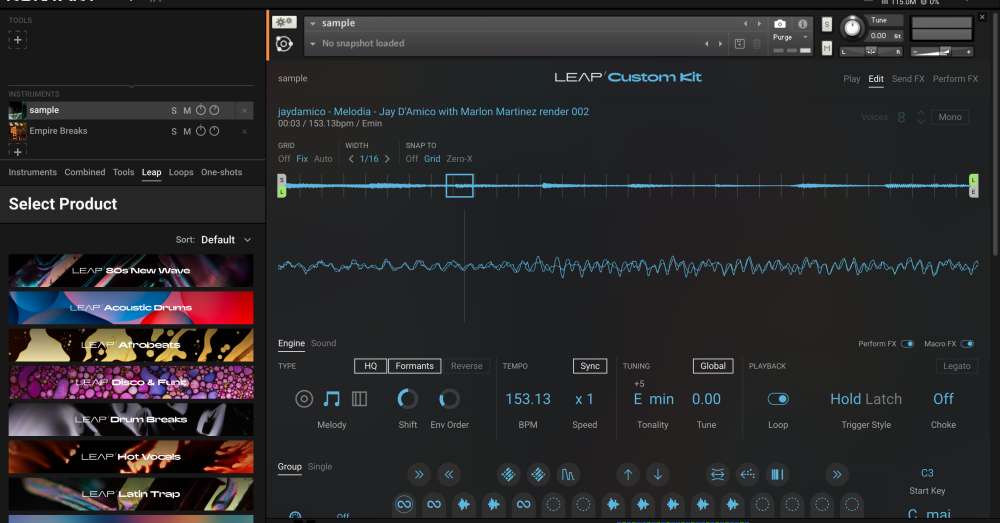Mute the Empire Breaks instrument
Image resolution: width=1000 pixels, height=523 pixels.
click(187, 131)
